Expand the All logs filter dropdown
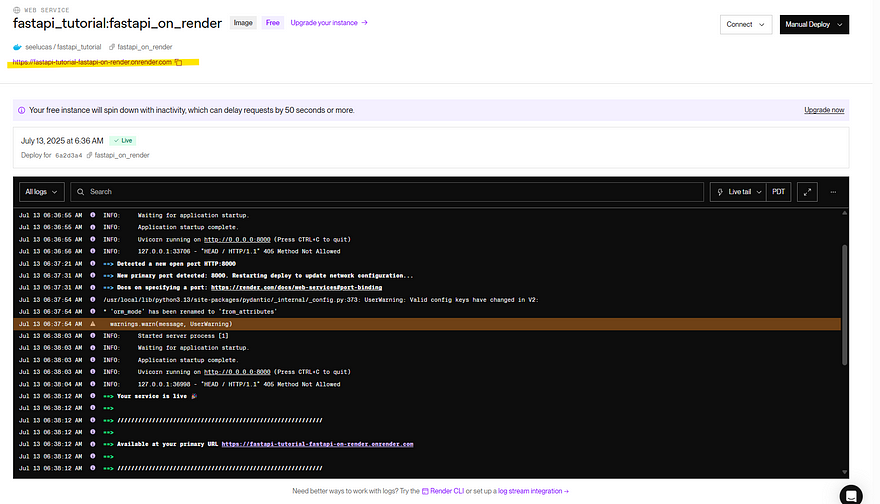 pos(42,192)
